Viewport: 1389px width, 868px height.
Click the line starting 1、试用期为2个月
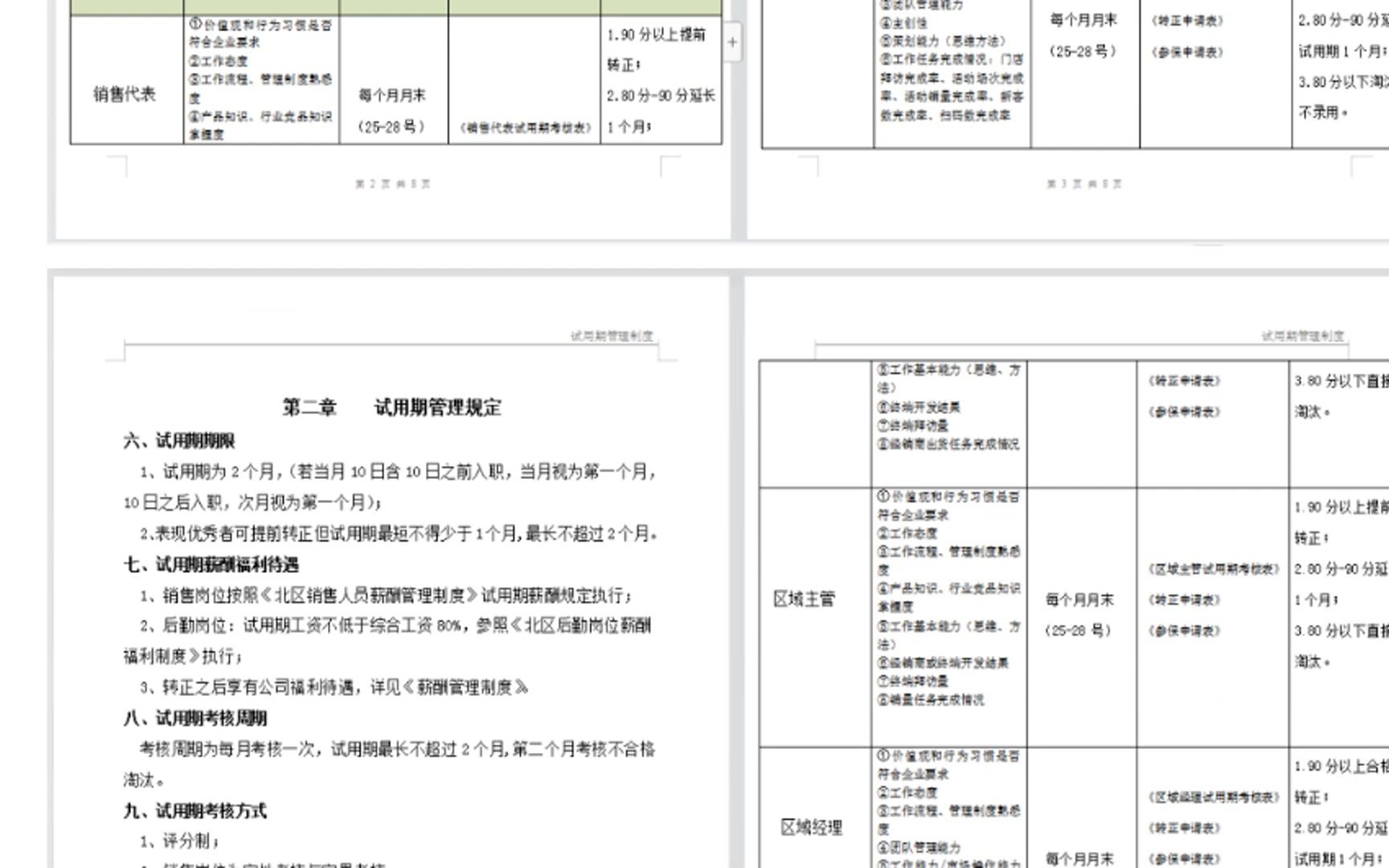point(399,472)
